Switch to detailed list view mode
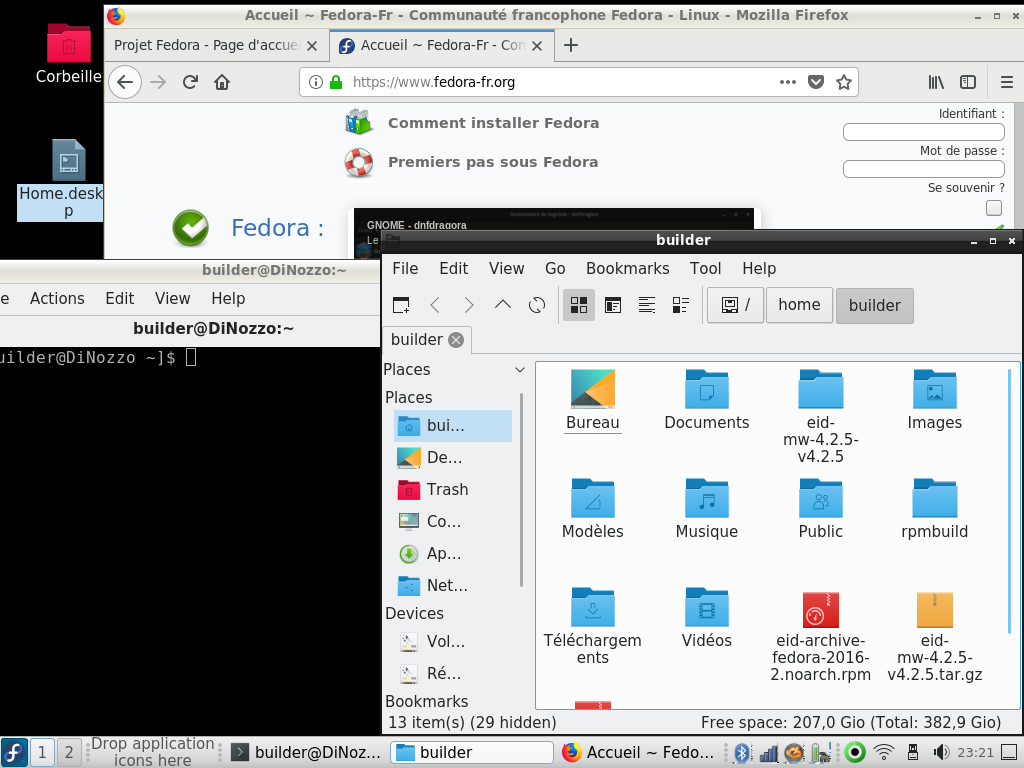The width and height of the screenshot is (1024, 768). pos(680,305)
